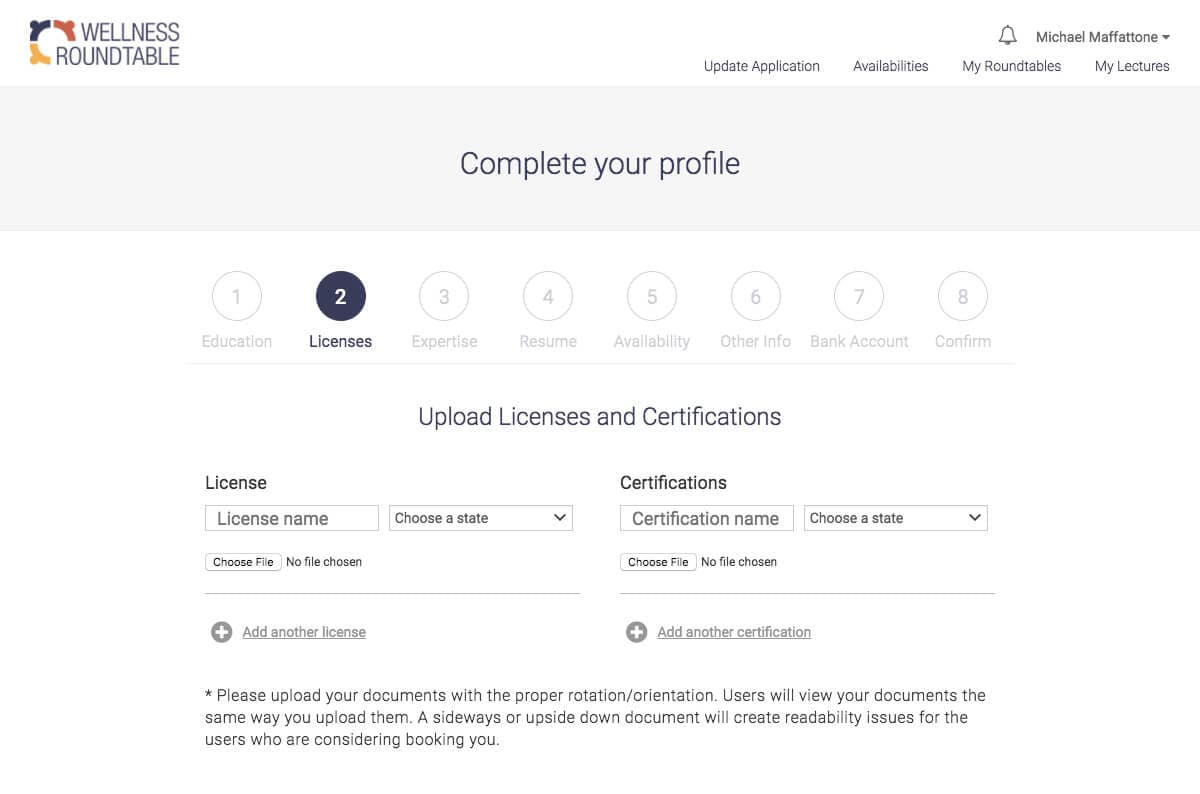The image size is (1200, 794).
Task: Open the notifications bell
Action: click(x=1007, y=36)
